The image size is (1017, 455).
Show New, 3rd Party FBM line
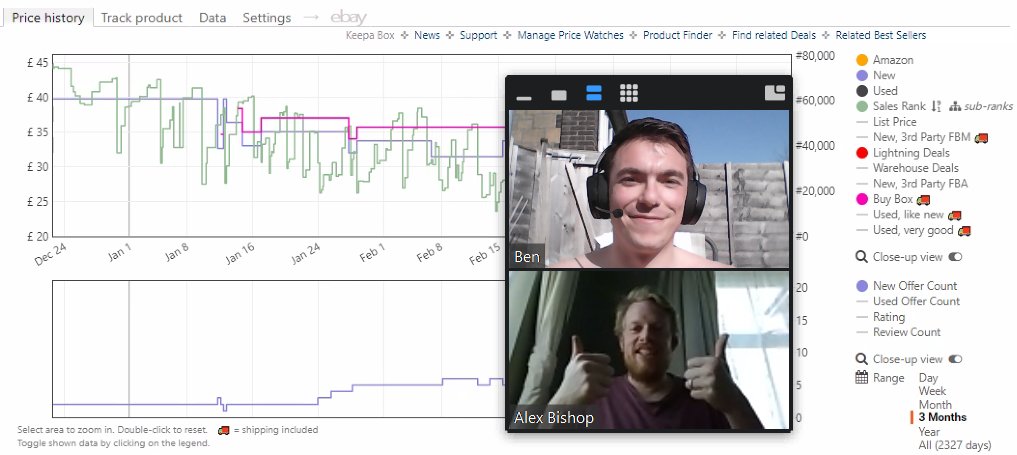coord(921,137)
